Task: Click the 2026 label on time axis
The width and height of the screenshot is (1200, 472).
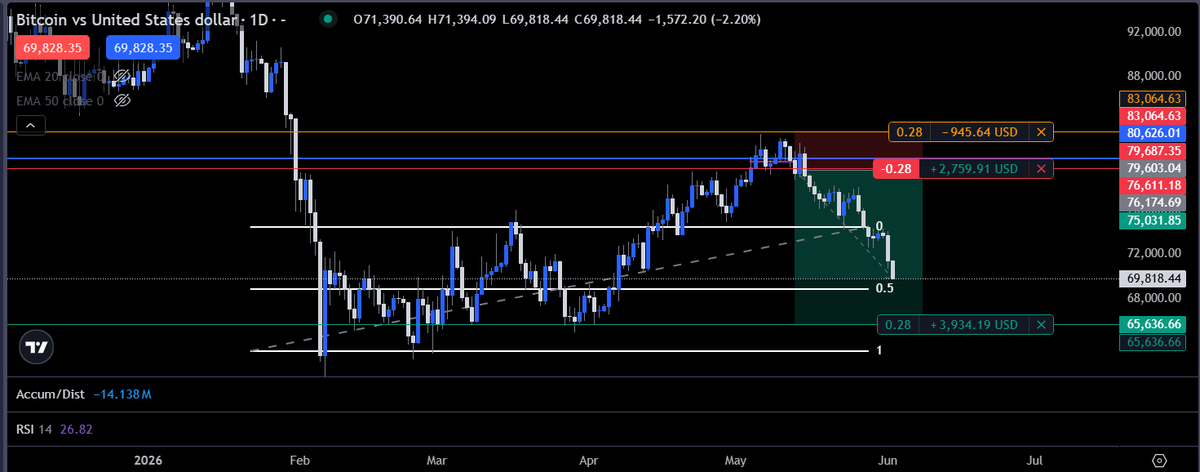Action: [x=146, y=460]
